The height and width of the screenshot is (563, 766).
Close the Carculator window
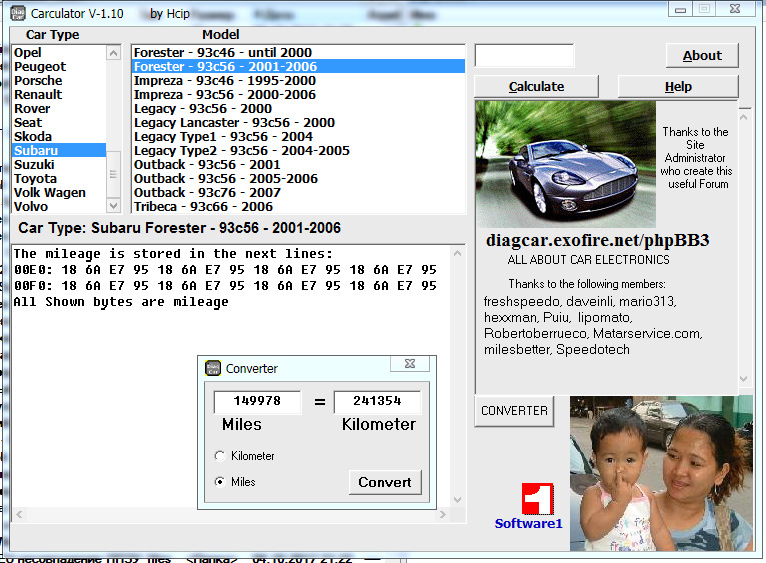[x=735, y=9]
